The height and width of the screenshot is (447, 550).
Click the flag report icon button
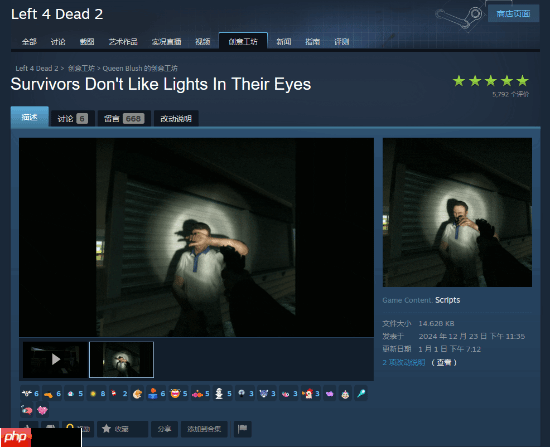pos(242,429)
